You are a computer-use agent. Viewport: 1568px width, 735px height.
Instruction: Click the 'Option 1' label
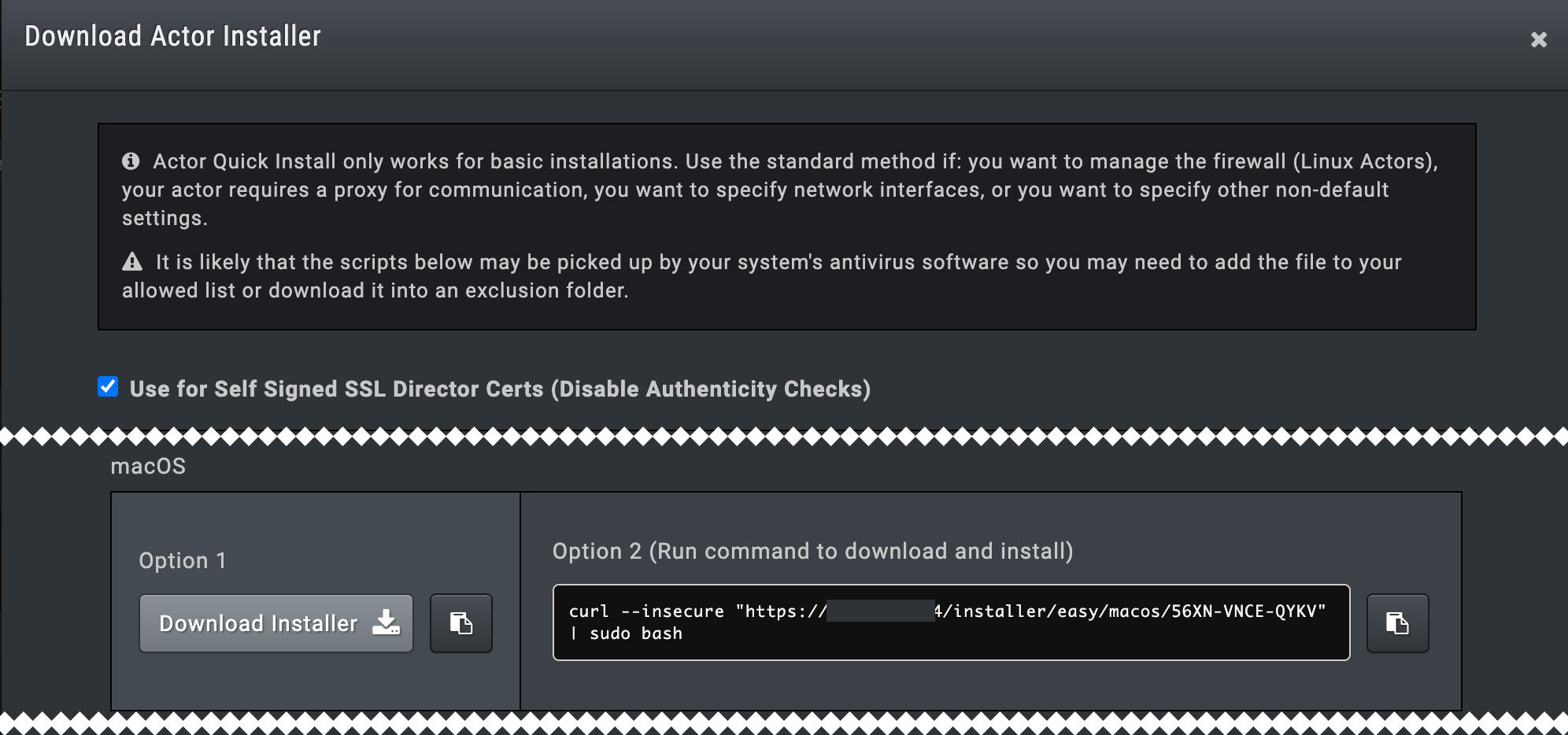pyautogui.click(x=183, y=560)
